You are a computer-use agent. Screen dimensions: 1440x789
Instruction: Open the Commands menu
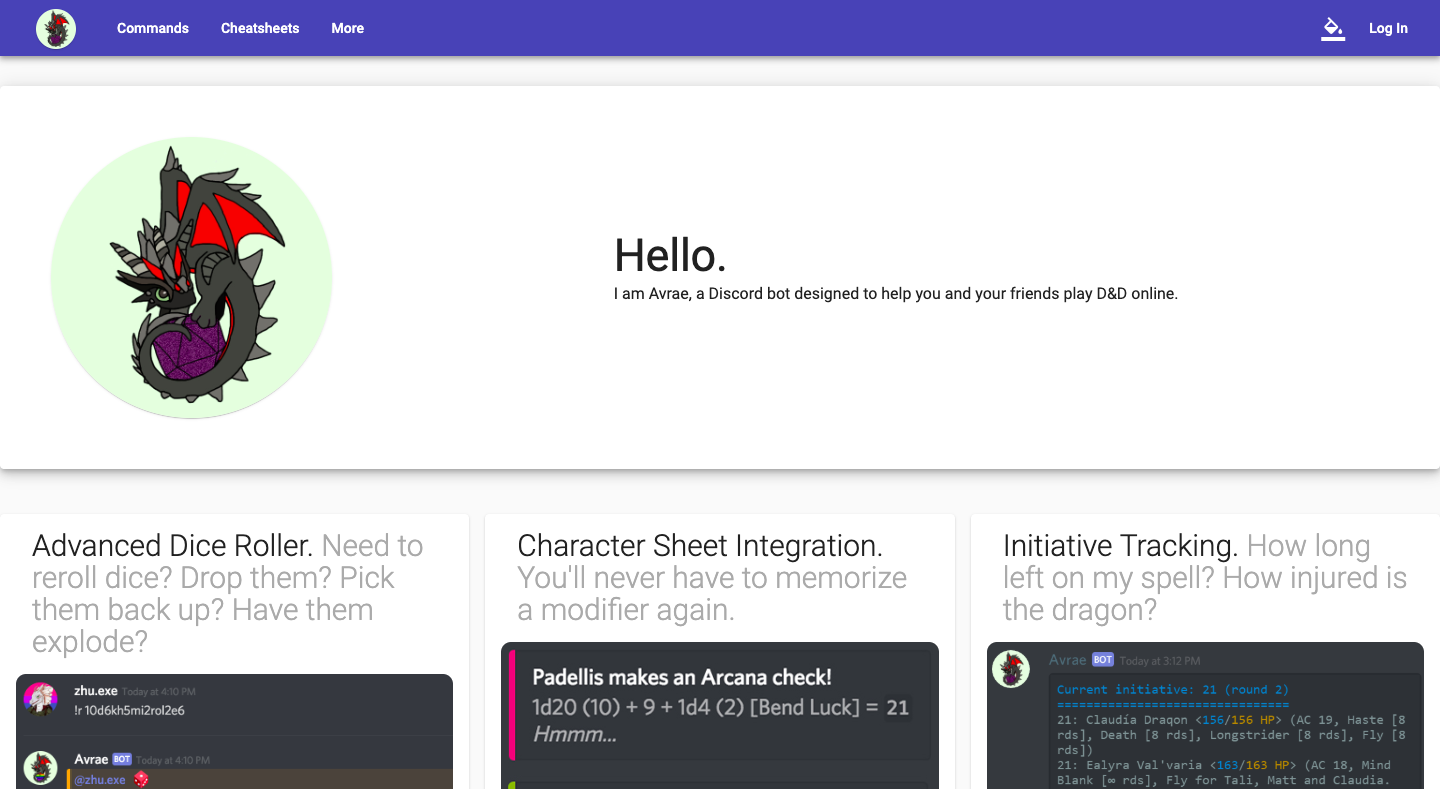point(153,28)
